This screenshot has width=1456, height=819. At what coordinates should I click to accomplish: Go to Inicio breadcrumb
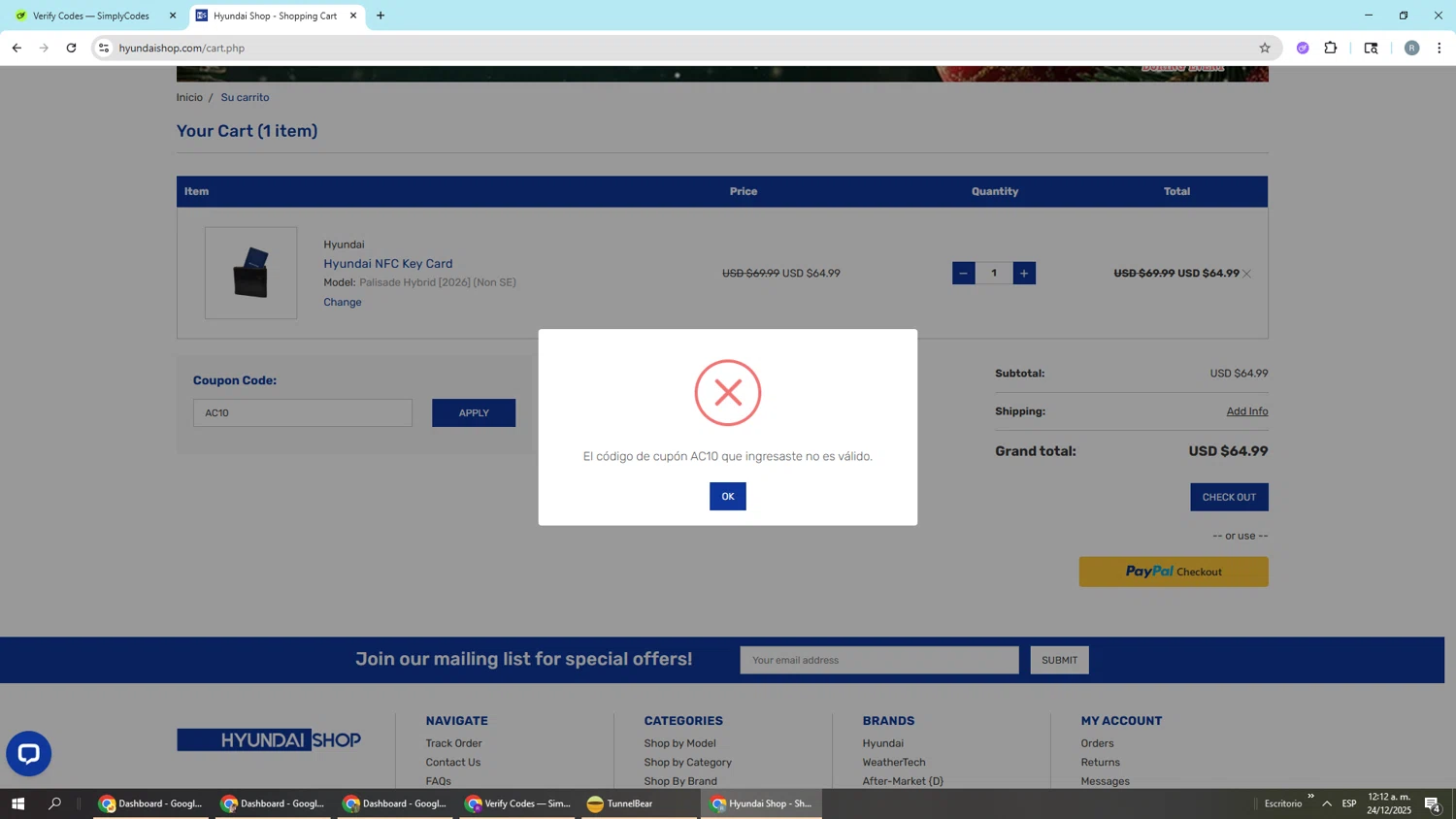(189, 97)
